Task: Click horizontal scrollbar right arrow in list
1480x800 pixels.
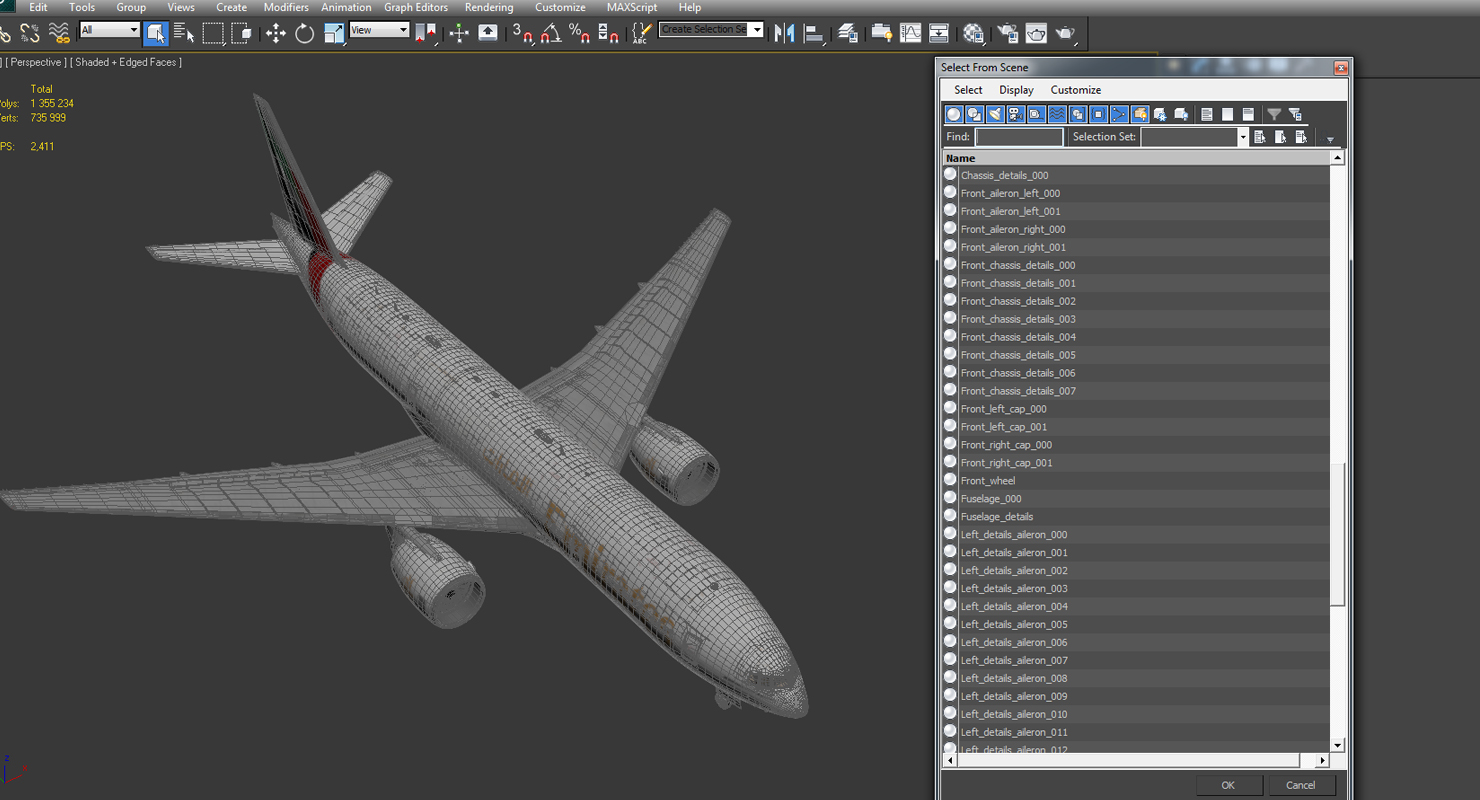Action: click(x=1322, y=761)
